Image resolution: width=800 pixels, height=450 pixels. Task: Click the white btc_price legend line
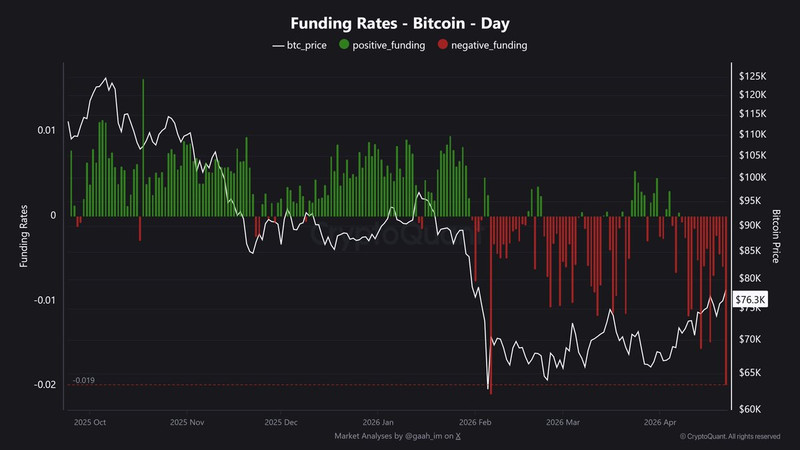point(278,45)
